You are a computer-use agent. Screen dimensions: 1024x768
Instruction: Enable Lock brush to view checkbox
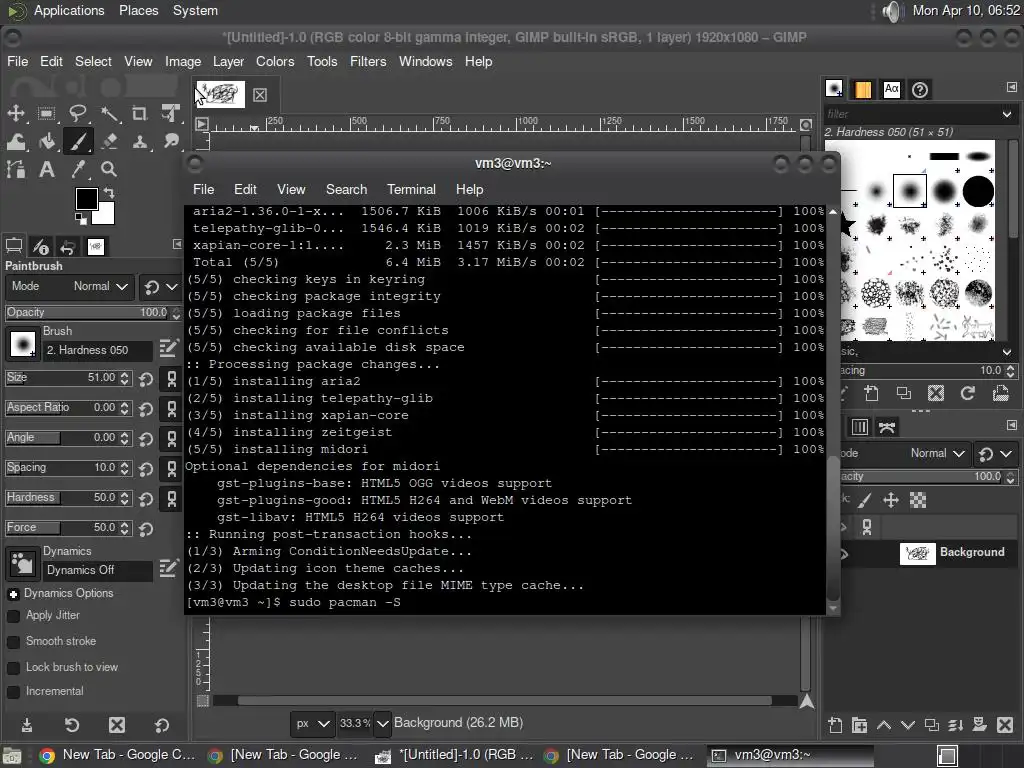(13, 668)
